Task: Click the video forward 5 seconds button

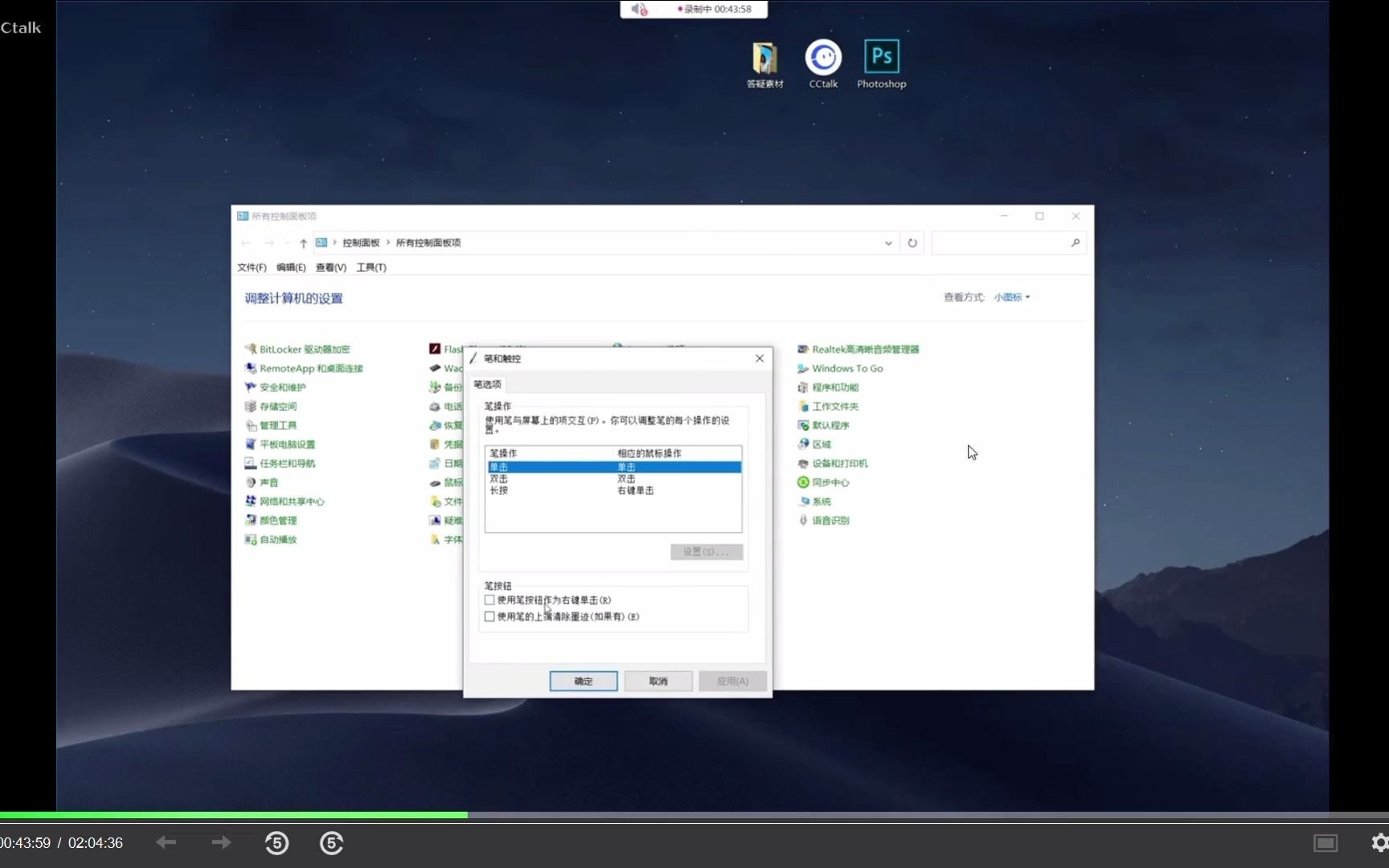Action: click(x=332, y=843)
